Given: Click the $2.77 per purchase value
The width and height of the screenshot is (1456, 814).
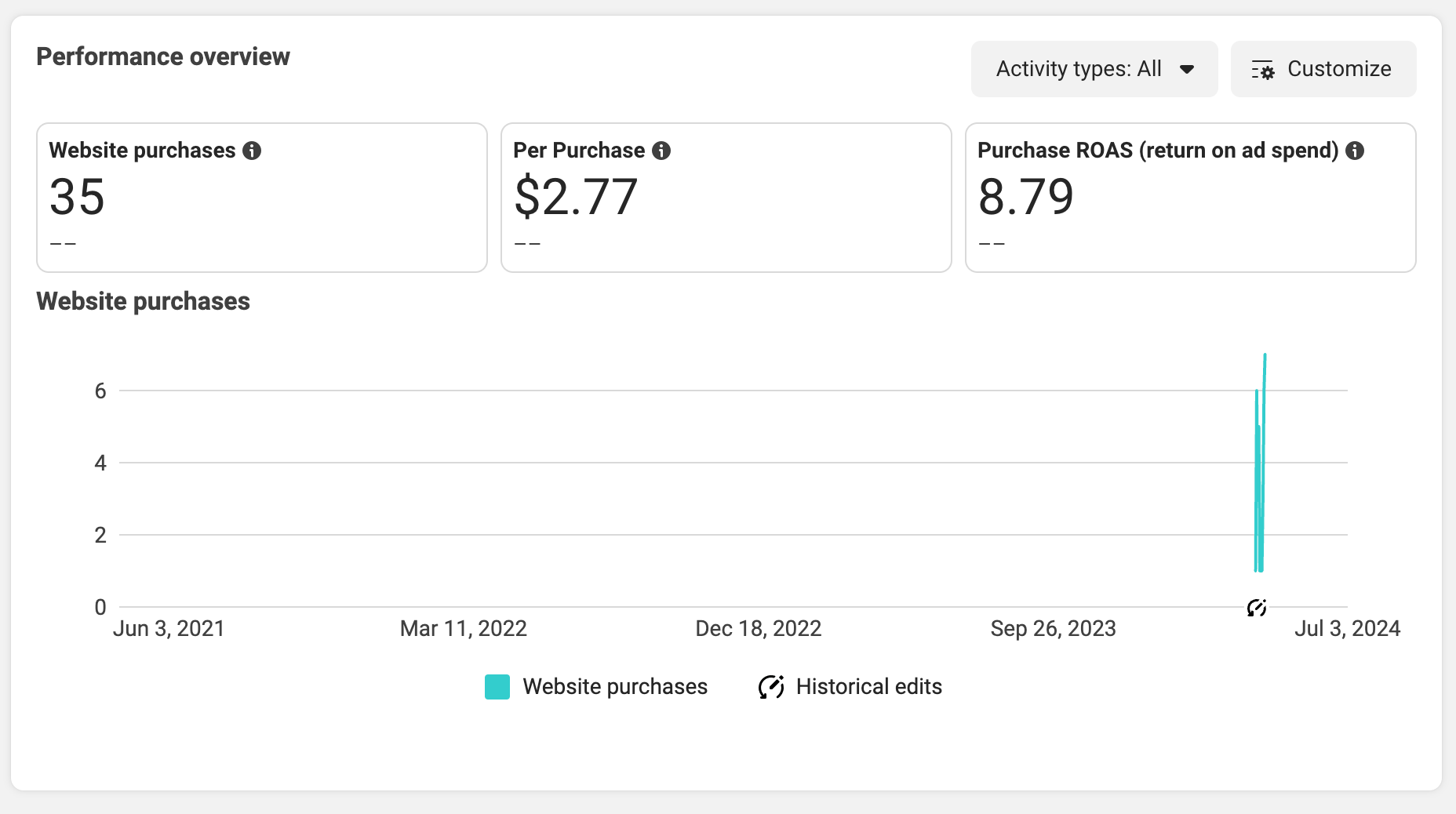Looking at the screenshot, I should [575, 197].
